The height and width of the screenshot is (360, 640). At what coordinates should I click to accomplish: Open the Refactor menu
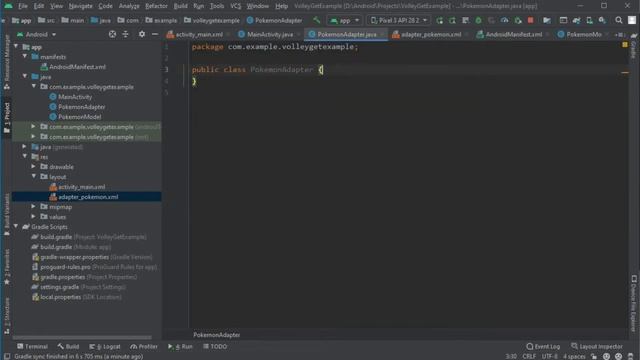click(x=156, y=6)
